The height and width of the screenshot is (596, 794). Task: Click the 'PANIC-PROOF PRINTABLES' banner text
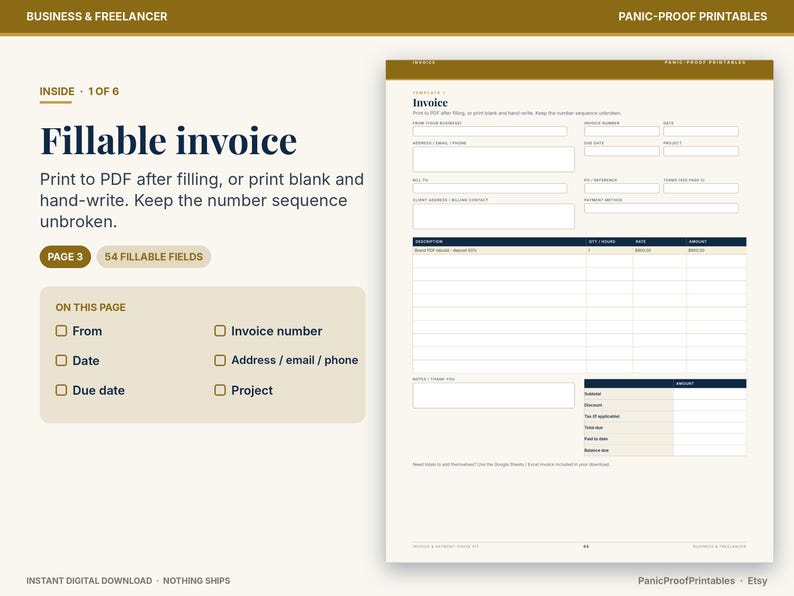(693, 16)
